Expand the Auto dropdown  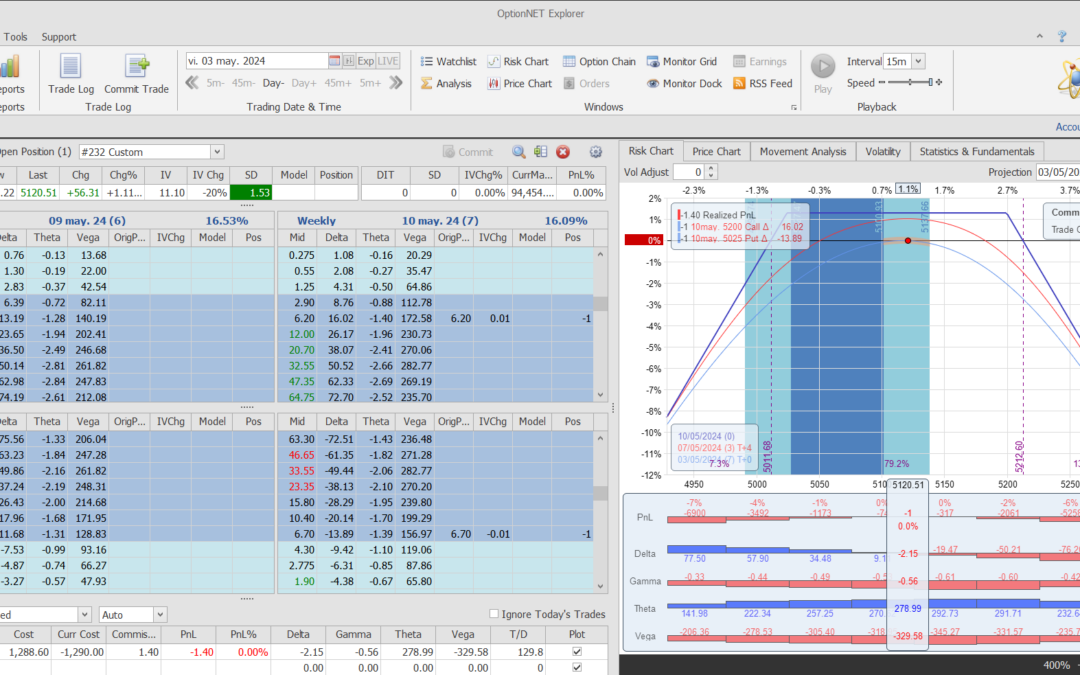tap(160, 614)
